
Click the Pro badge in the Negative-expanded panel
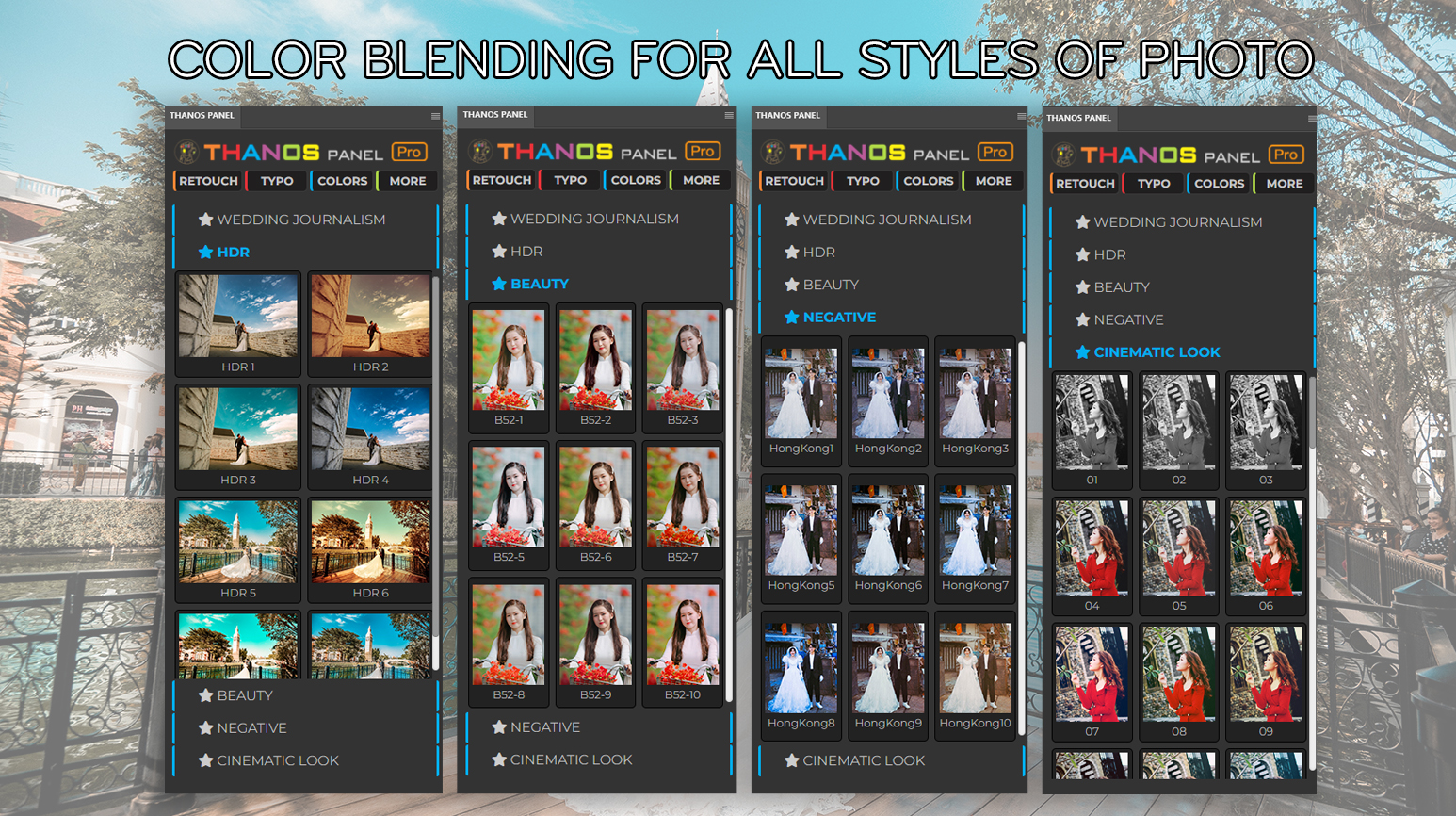pyautogui.click(x=995, y=152)
